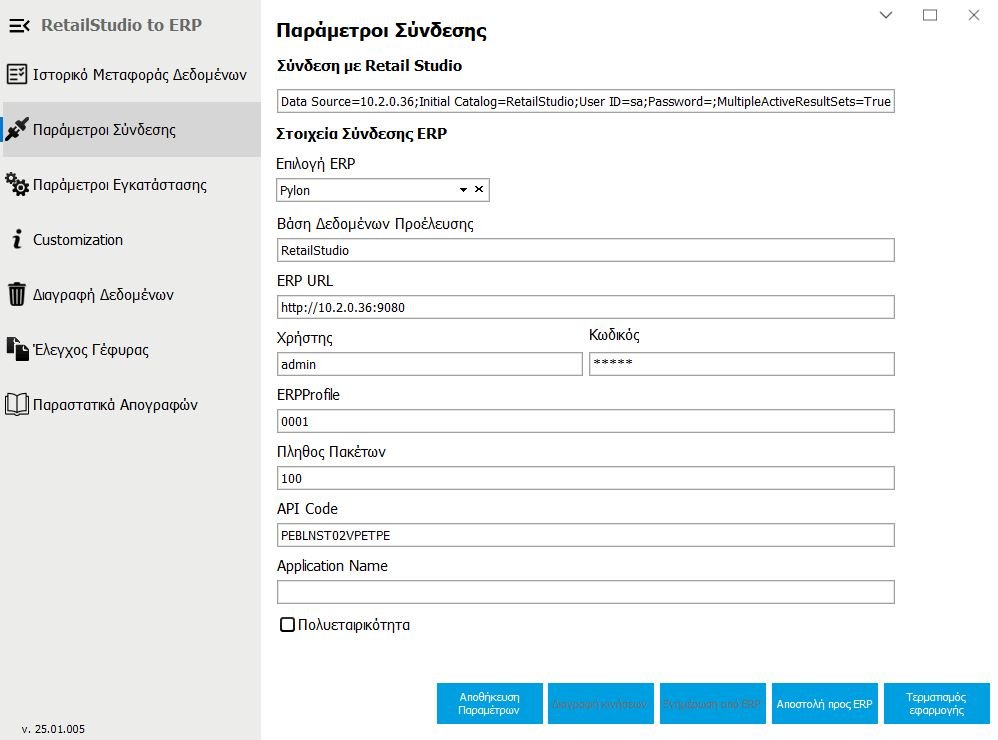Go to Παράμετροι Εγκατάστασης section
The image size is (998, 740).
coord(120,185)
